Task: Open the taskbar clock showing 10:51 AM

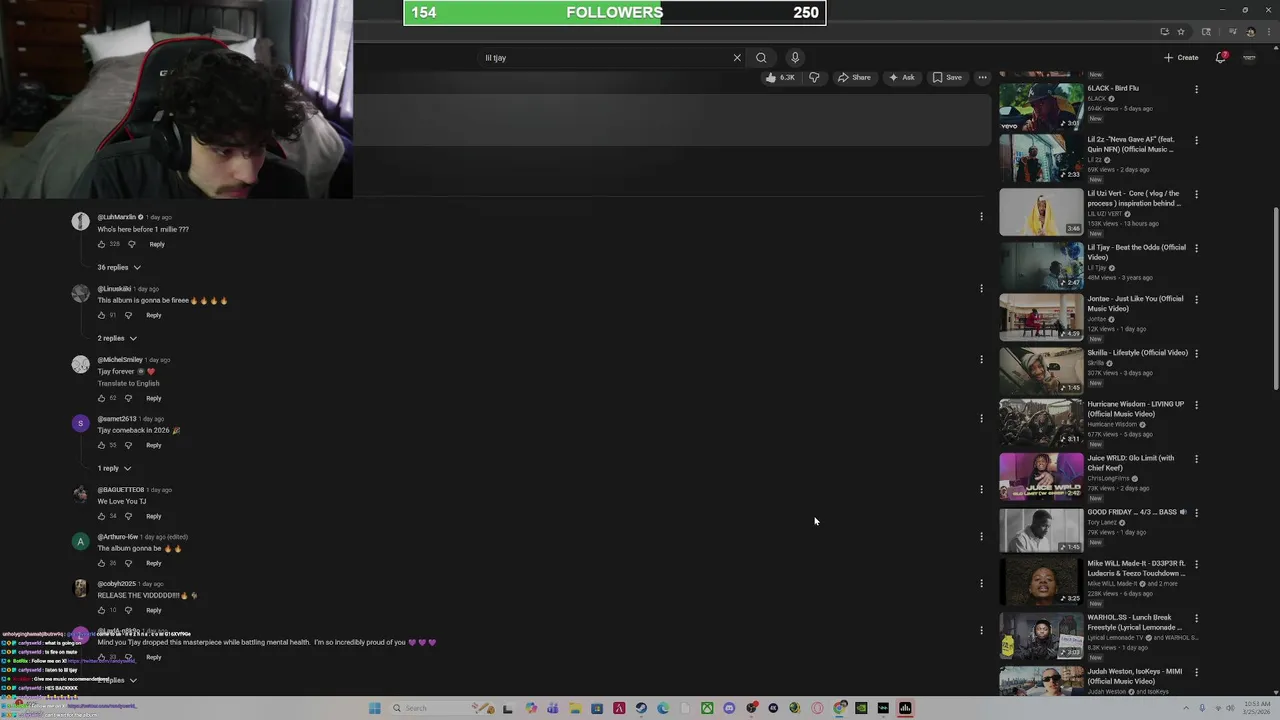Action: coord(1259,708)
